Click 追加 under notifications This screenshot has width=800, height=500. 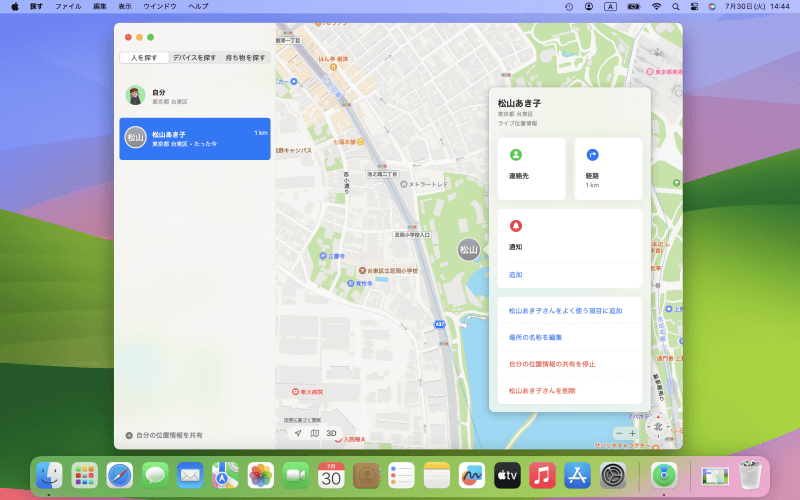tap(515, 274)
